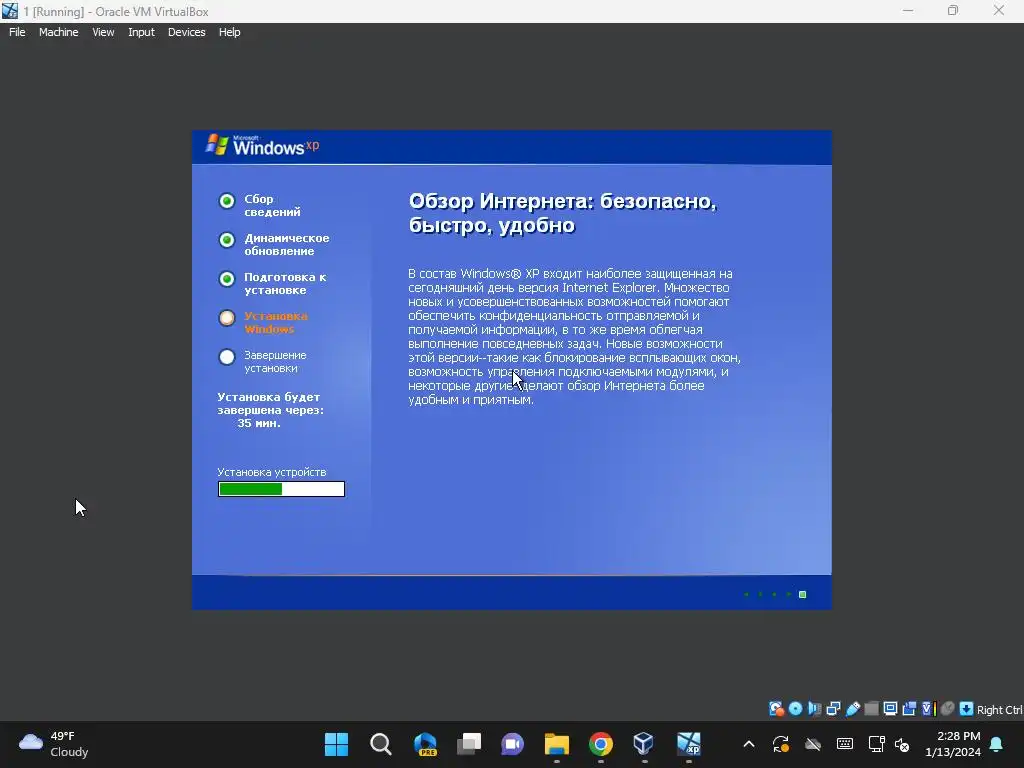Click the touch keyboard tray icon
Screen dimensions: 1024x768
coord(844,744)
